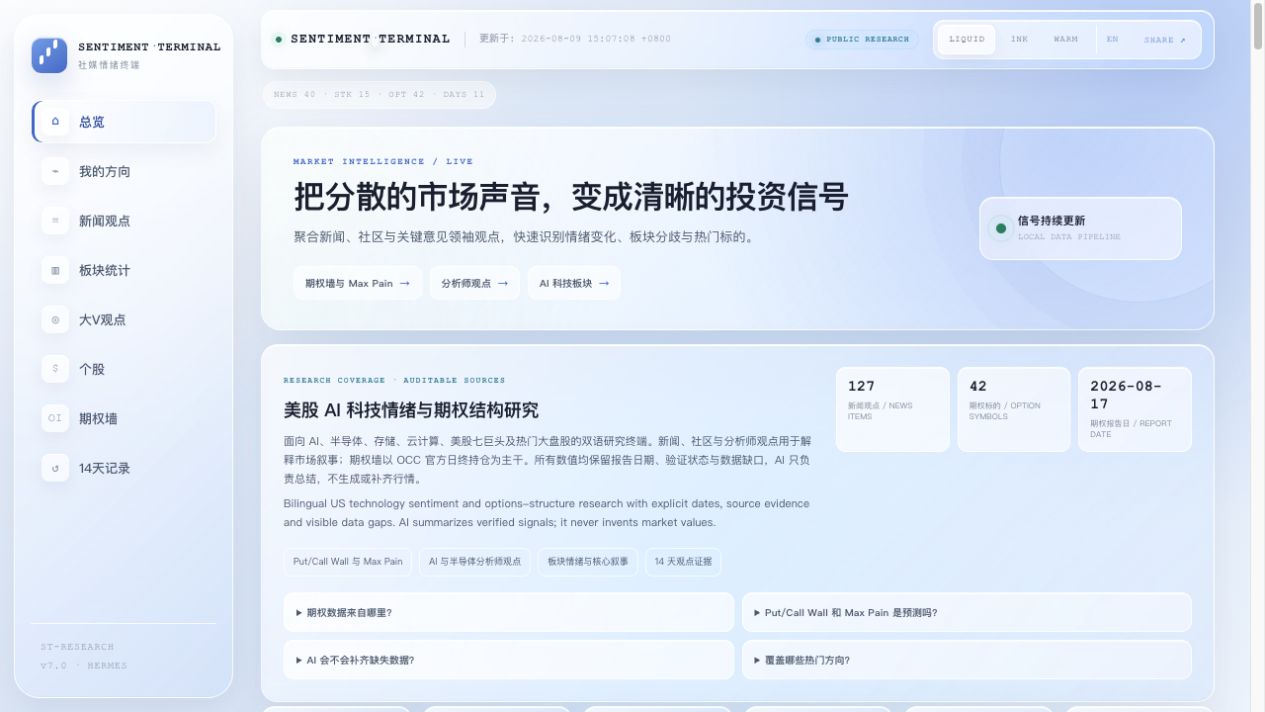Click the Sentiment Terminal logo icon in the sidebar
1265x712 pixels.
click(x=49, y=55)
